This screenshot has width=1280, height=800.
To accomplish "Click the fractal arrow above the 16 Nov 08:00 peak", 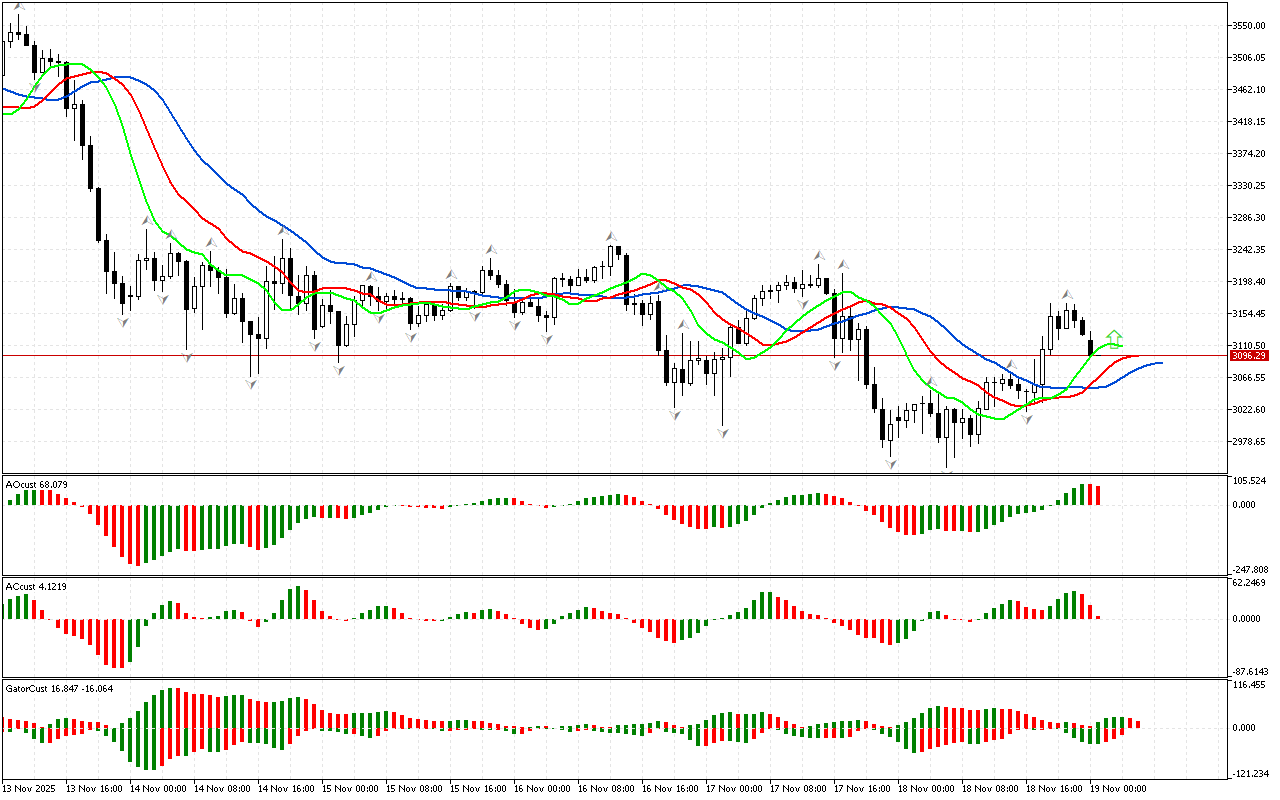I will [x=610, y=238].
